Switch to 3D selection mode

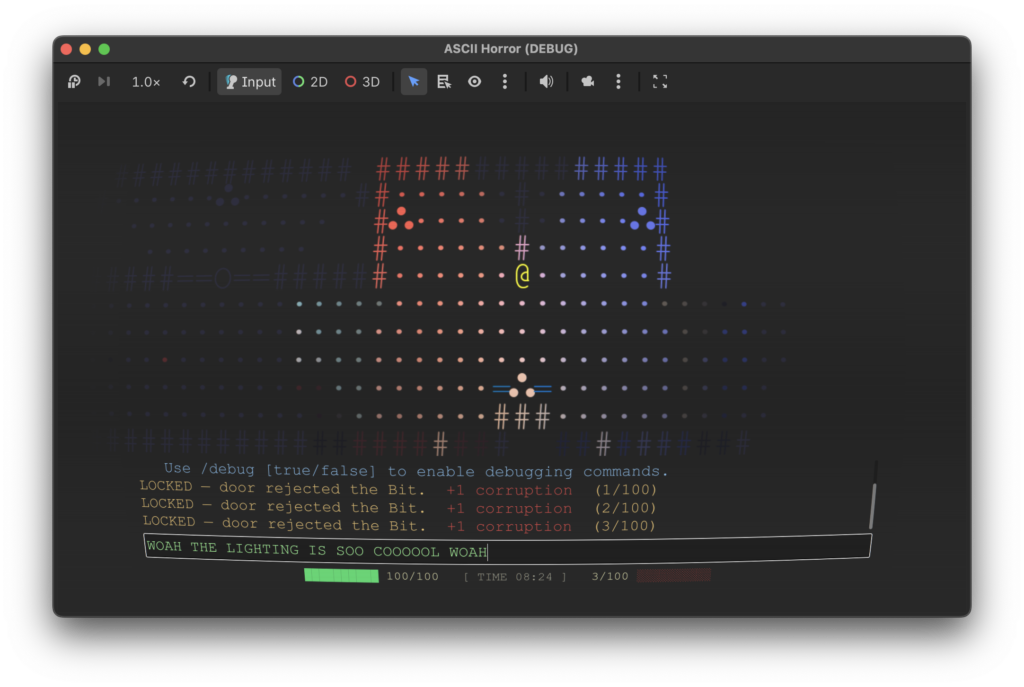pos(362,82)
